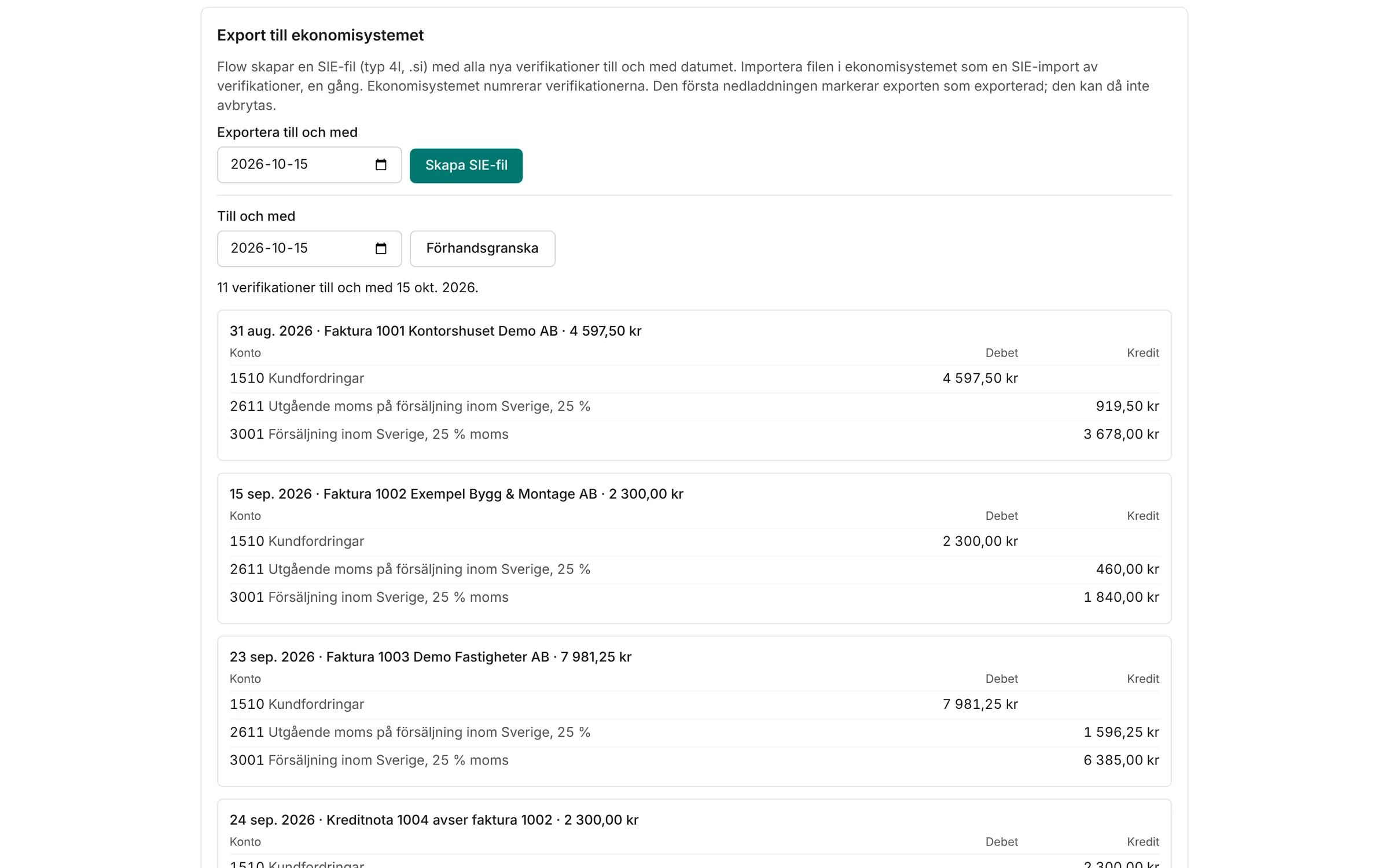Select 1510 Kundfordringar row in Faktura 1002
Image resolution: width=1389 pixels, height=868 pixels.
click(694, 542)
